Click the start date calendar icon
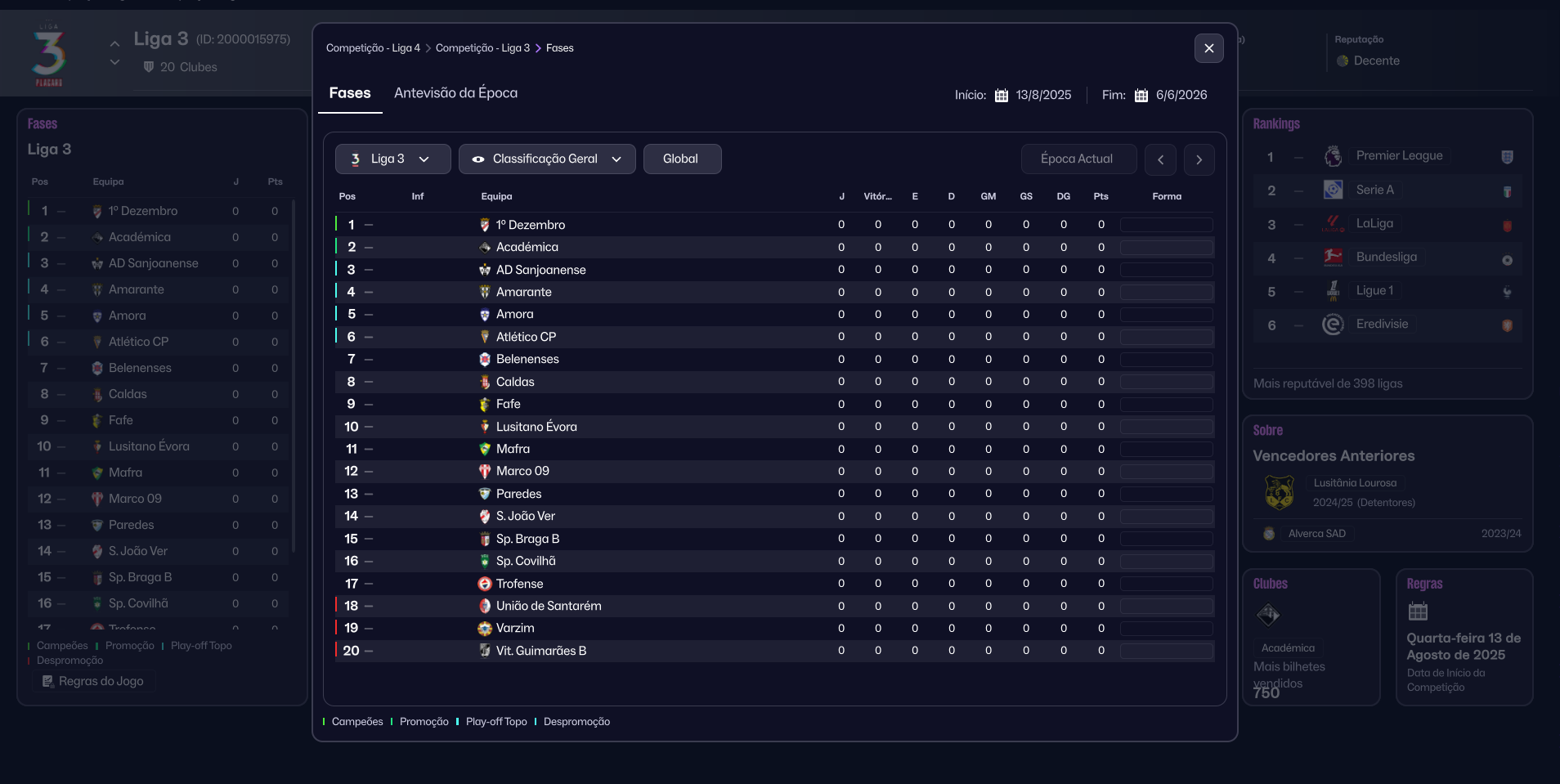 point(1002,96)
